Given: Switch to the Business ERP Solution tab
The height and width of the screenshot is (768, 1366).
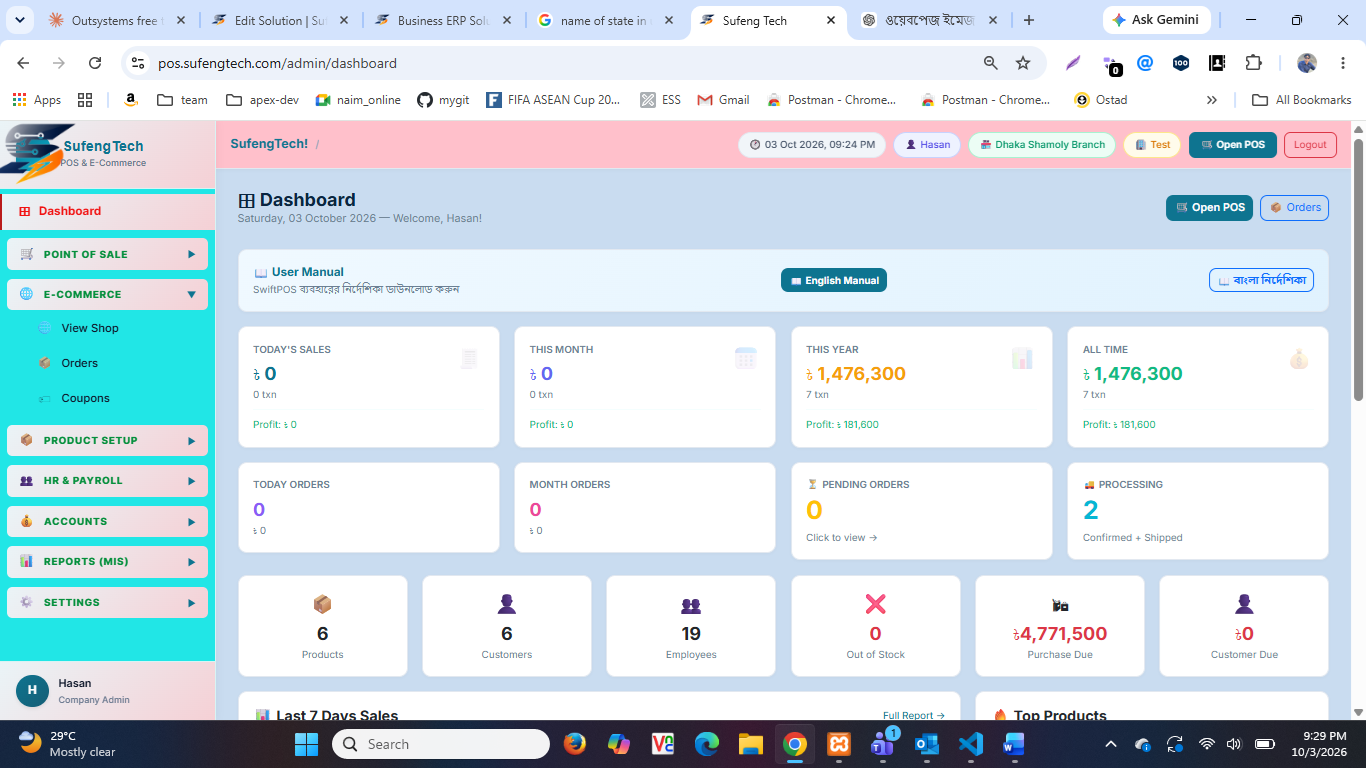Looking at the screenshot, I should pyautogui.click(x=445, y=20).
